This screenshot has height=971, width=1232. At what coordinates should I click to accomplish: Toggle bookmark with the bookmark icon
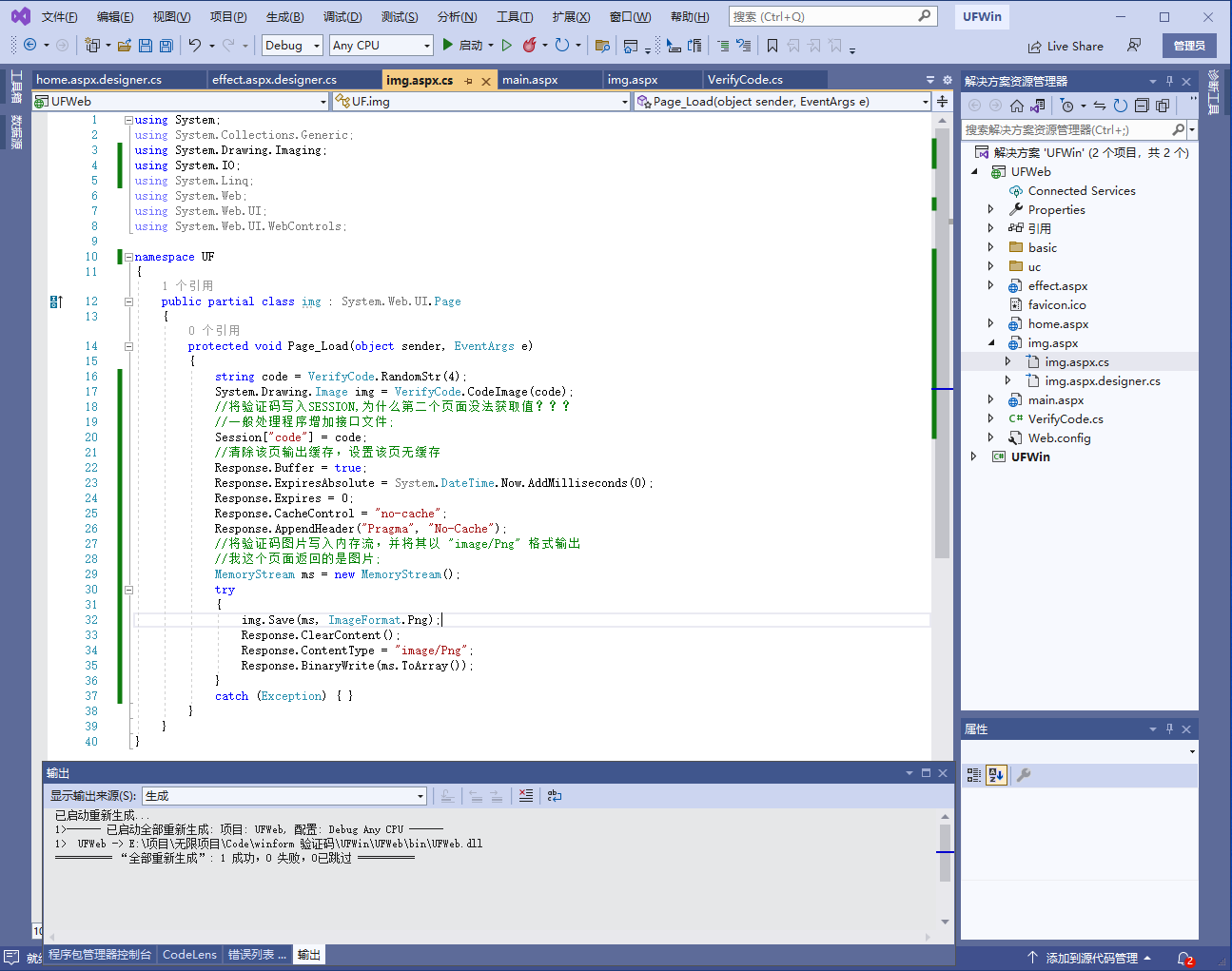pyautogui.click(x=772, y=45)
